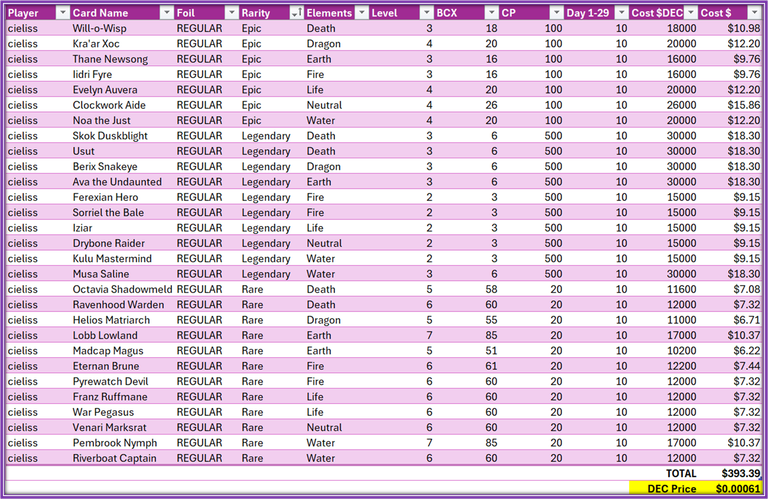Select the $10.98 cost cell

click(x=730, y=28)
